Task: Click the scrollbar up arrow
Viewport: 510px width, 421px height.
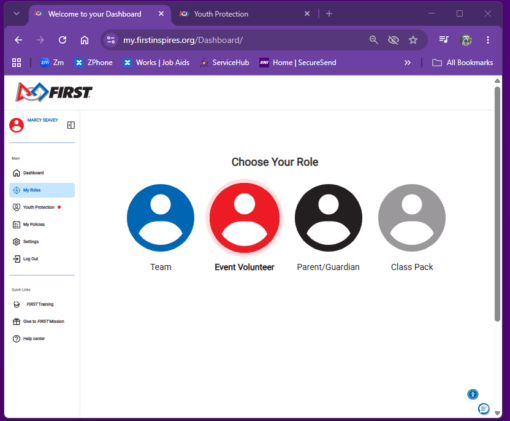Action: 497,81
